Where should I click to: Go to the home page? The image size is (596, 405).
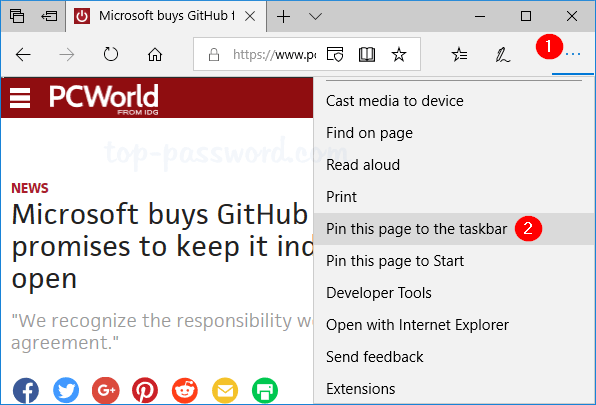click(155, 55)
